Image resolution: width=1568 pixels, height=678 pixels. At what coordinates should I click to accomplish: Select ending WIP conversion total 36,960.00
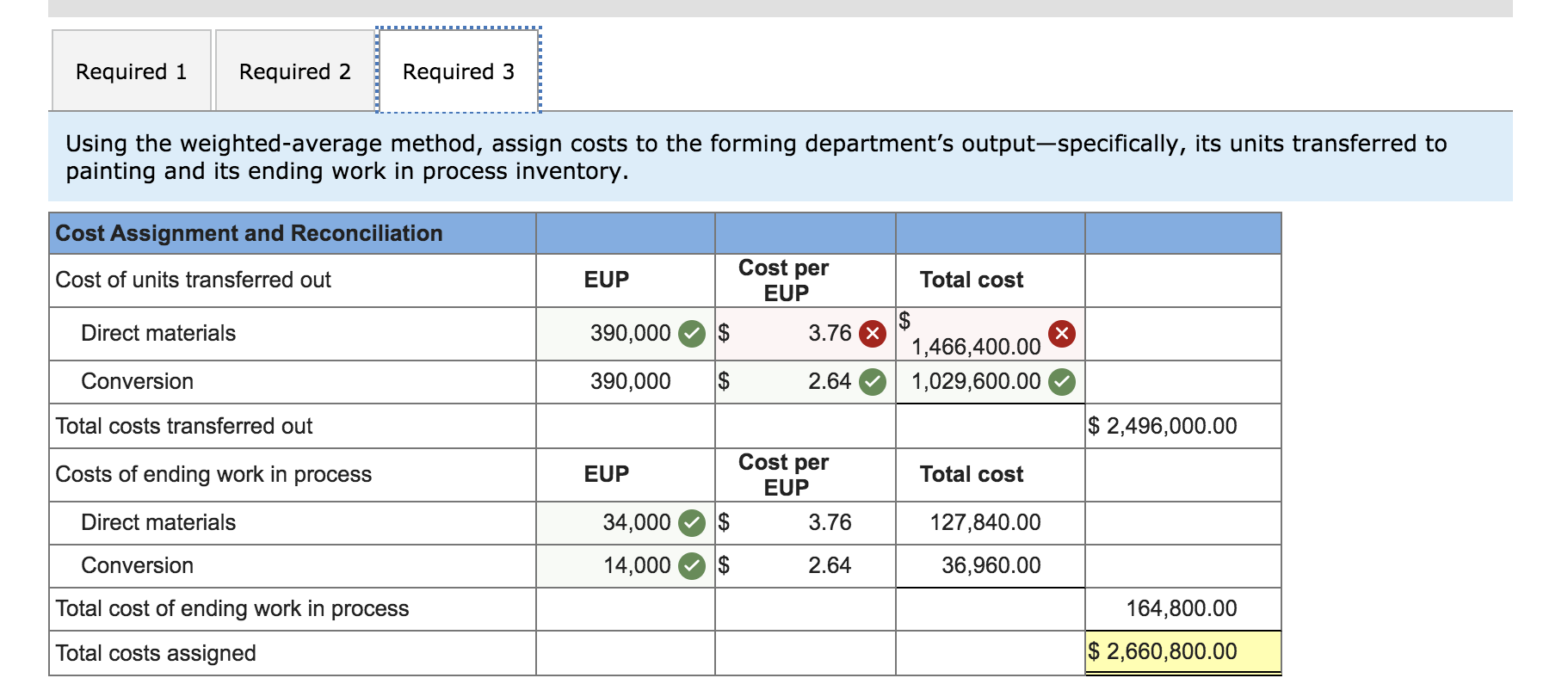click(x=991, y=565)
